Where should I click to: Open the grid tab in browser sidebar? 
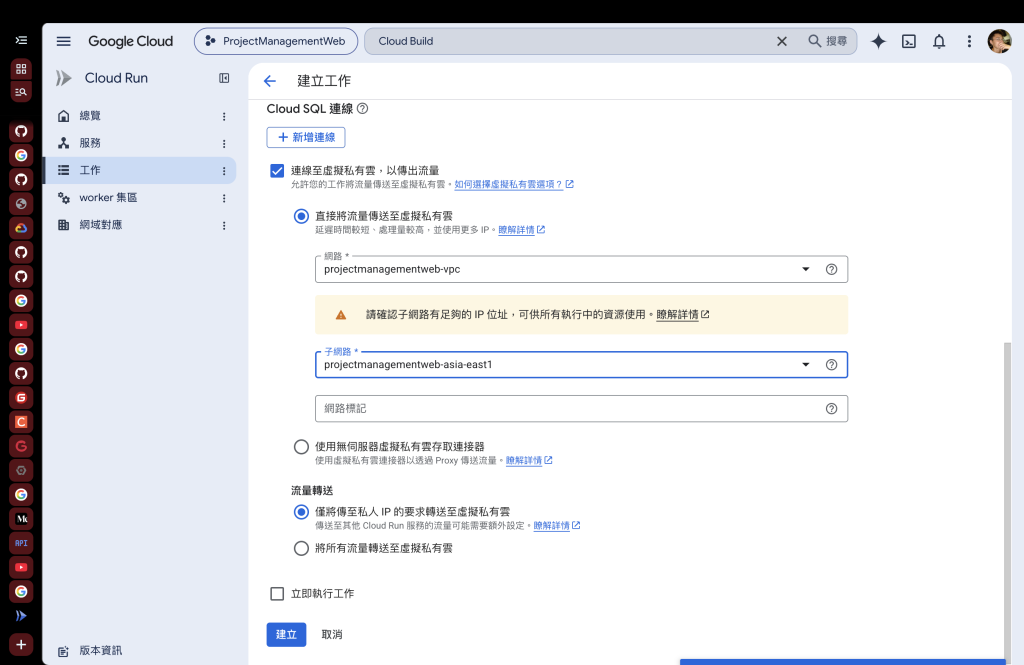pos(21,69)
